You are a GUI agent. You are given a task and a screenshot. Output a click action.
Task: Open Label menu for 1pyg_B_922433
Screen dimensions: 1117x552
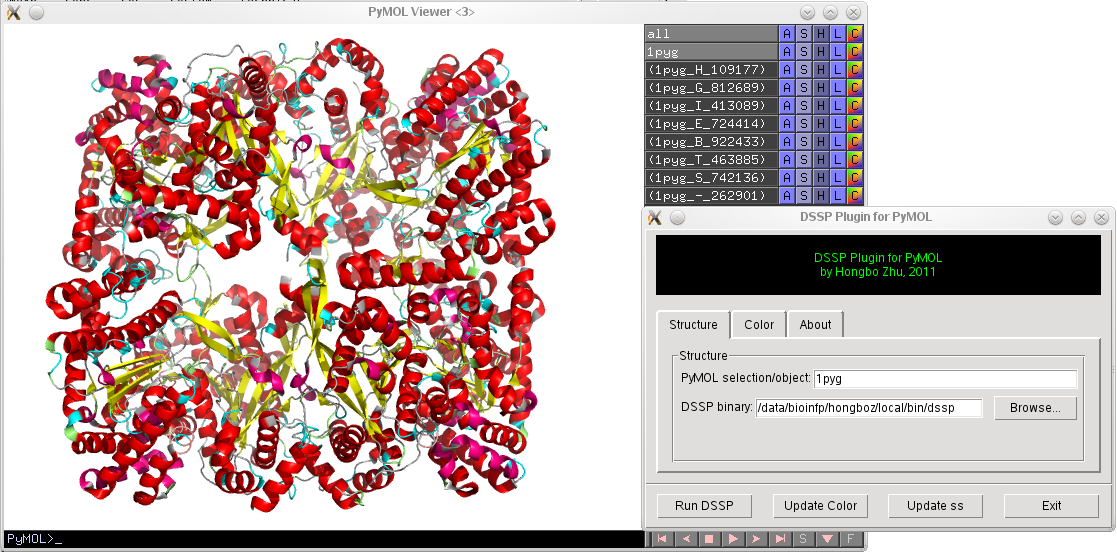pyautogui.click(x=838, y=142)
